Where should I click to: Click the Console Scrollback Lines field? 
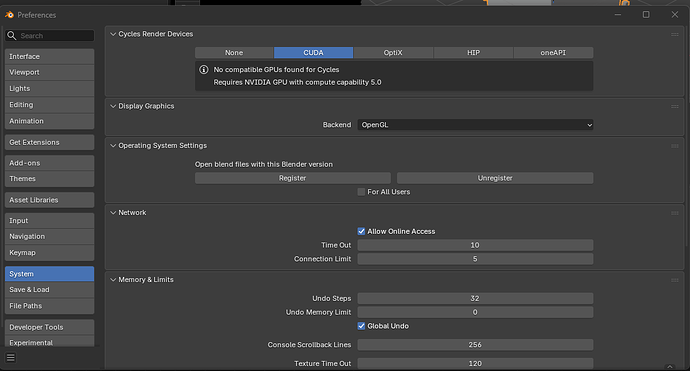[x=475, y=345]
